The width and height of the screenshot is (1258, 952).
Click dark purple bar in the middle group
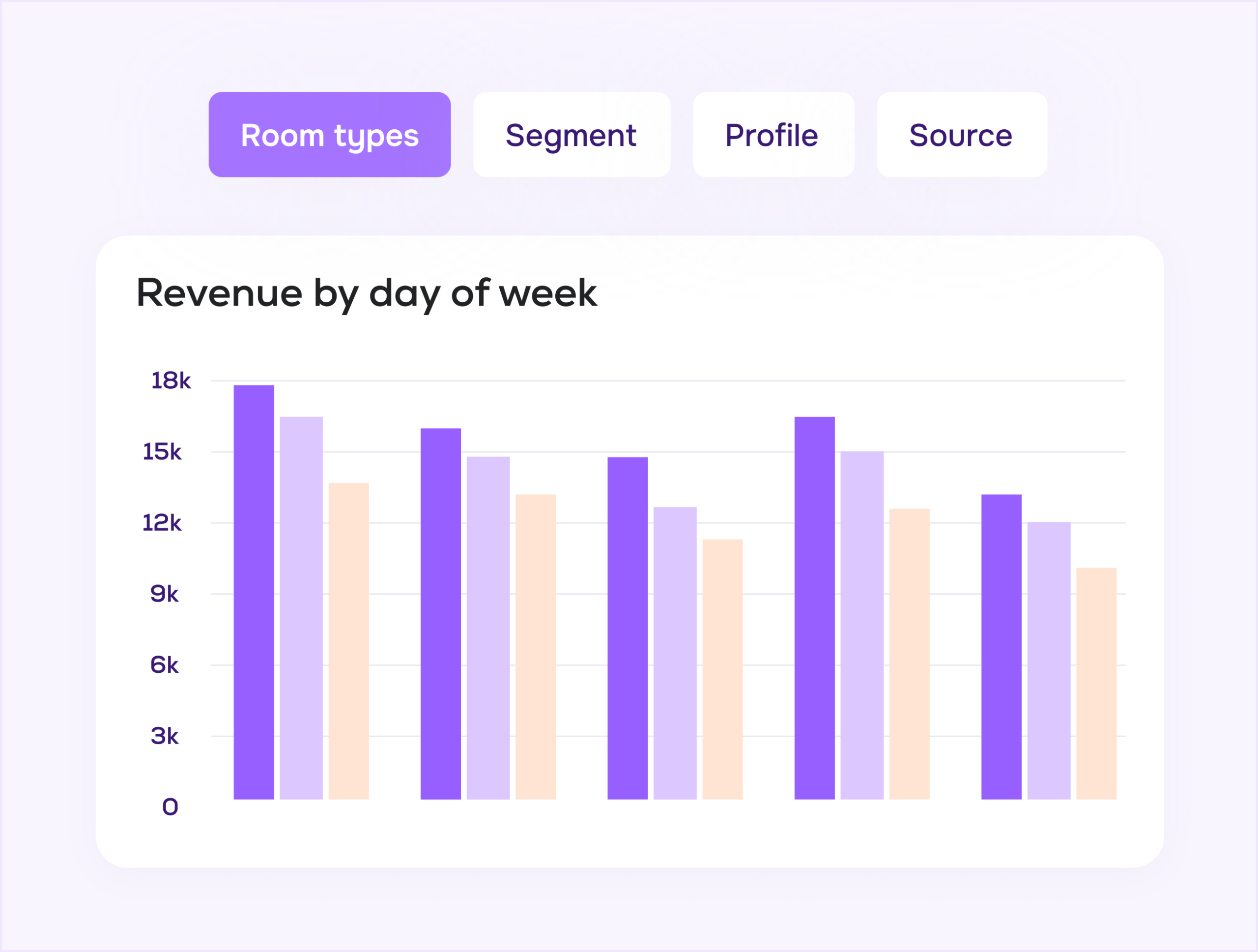click(x=628, y=628)
